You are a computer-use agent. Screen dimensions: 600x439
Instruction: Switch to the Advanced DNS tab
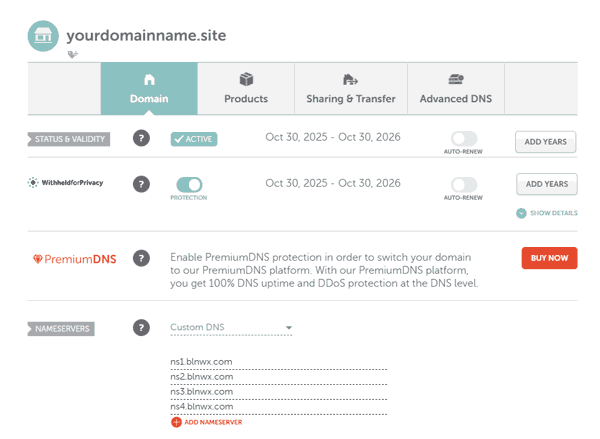(x=456, y=89)
